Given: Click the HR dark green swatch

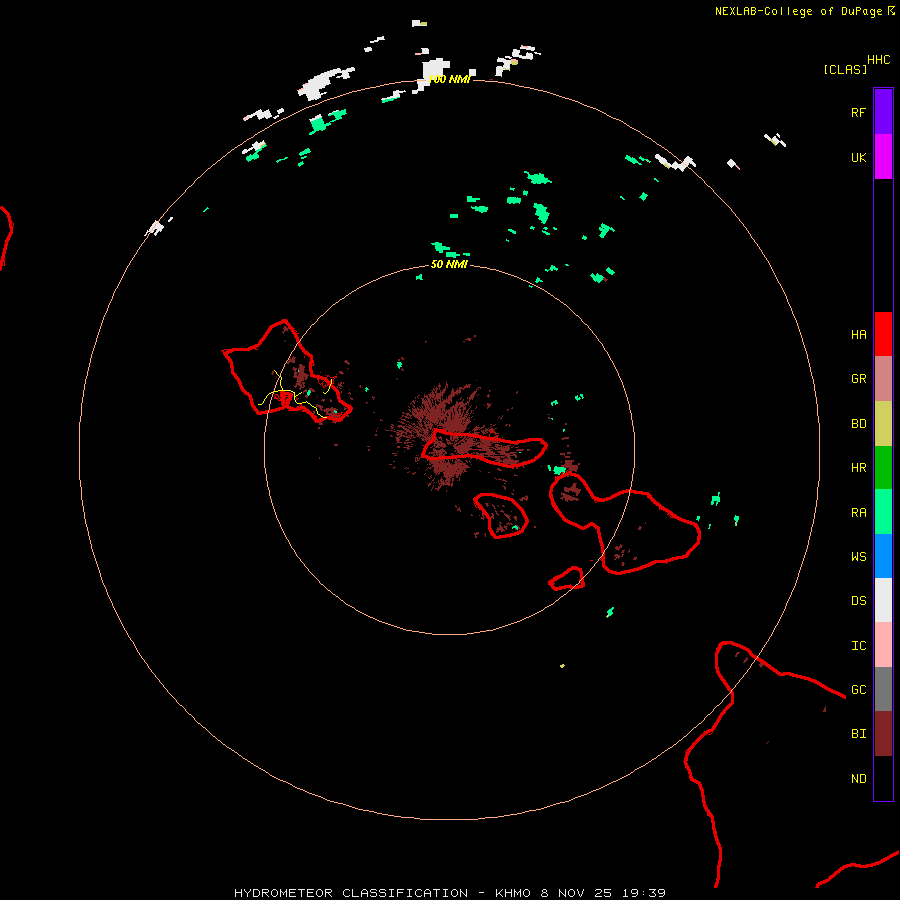Looking at the screenshot, I should click(x=883, y=467).
